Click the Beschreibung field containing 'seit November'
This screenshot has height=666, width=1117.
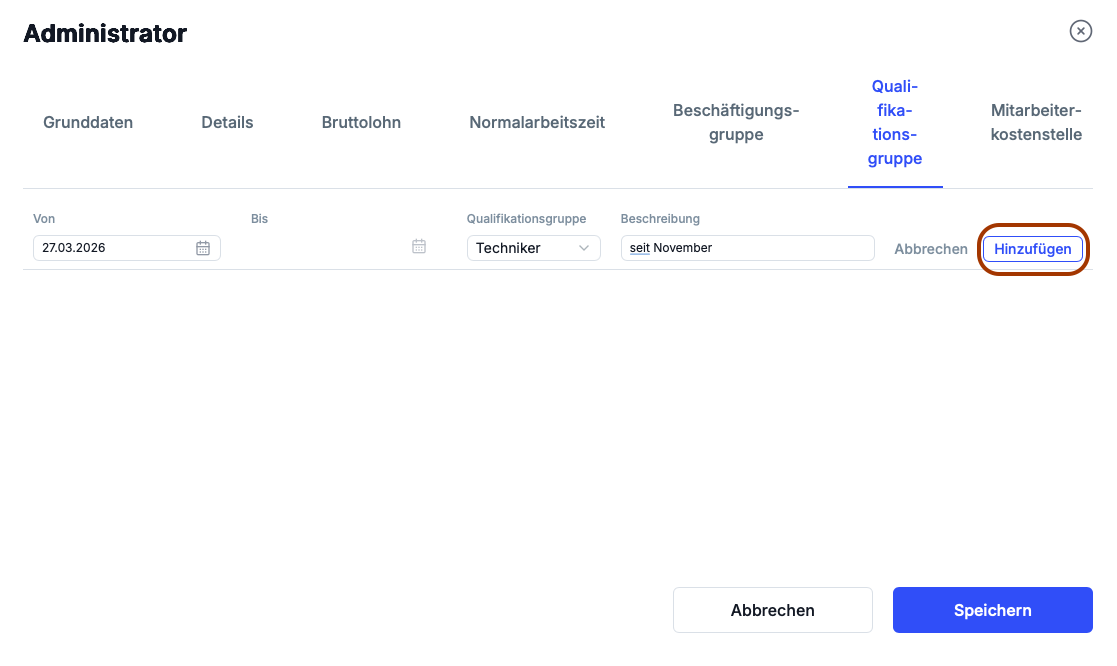(746, 248)
